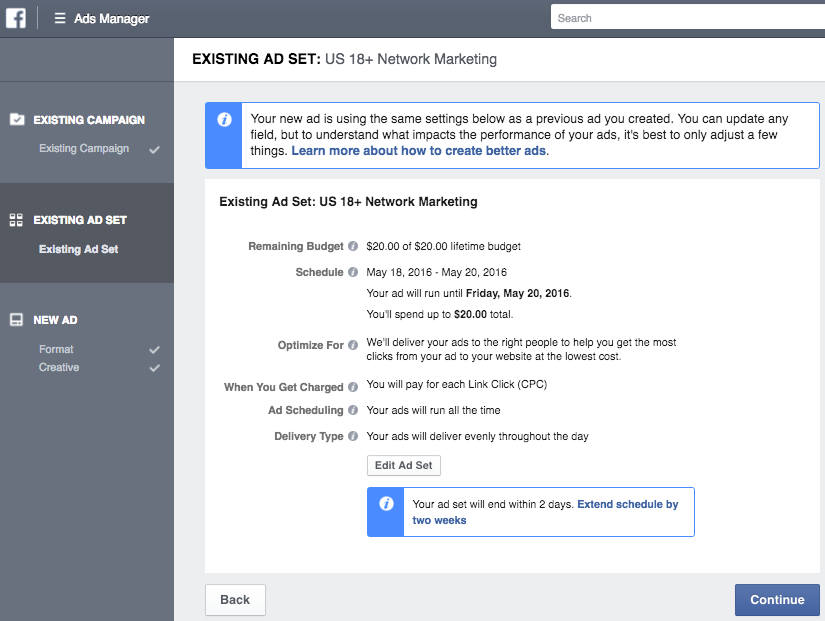Show Ad Scheduling info tooltip icon
This screenshot has width=825, height=621.
353,410
